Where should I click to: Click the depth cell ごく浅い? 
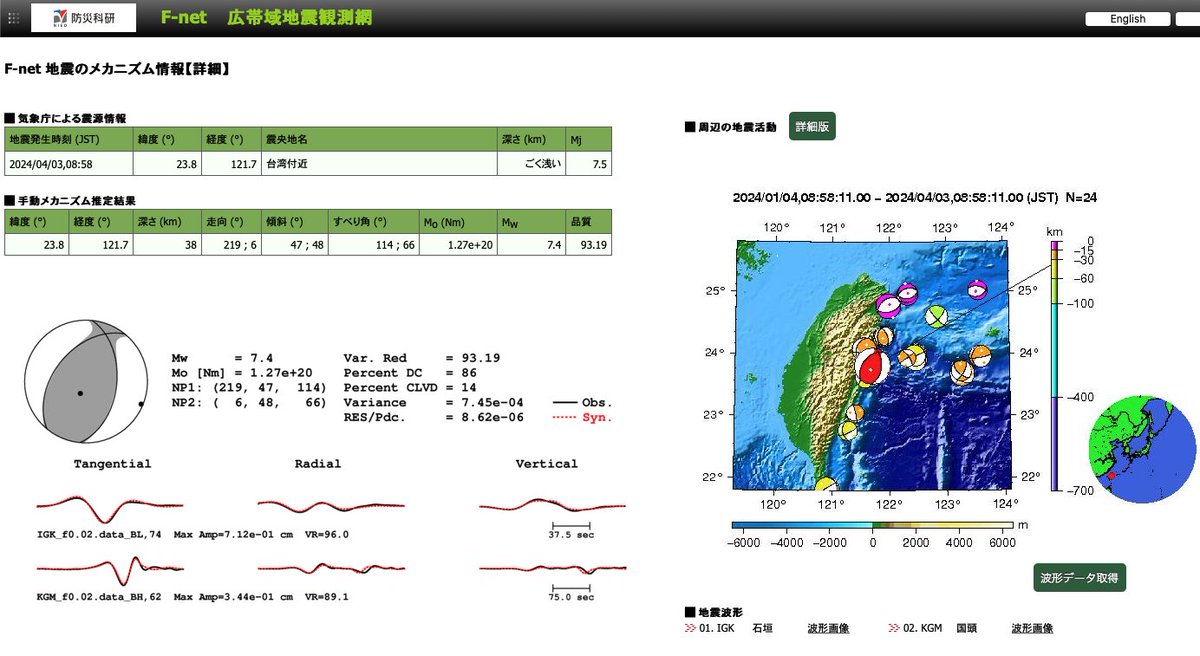[x=531, y=164]
